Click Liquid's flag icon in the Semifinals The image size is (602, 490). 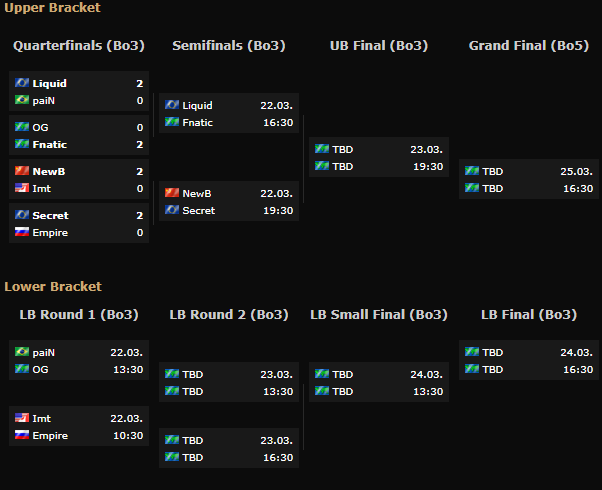[x=172, y=105]
